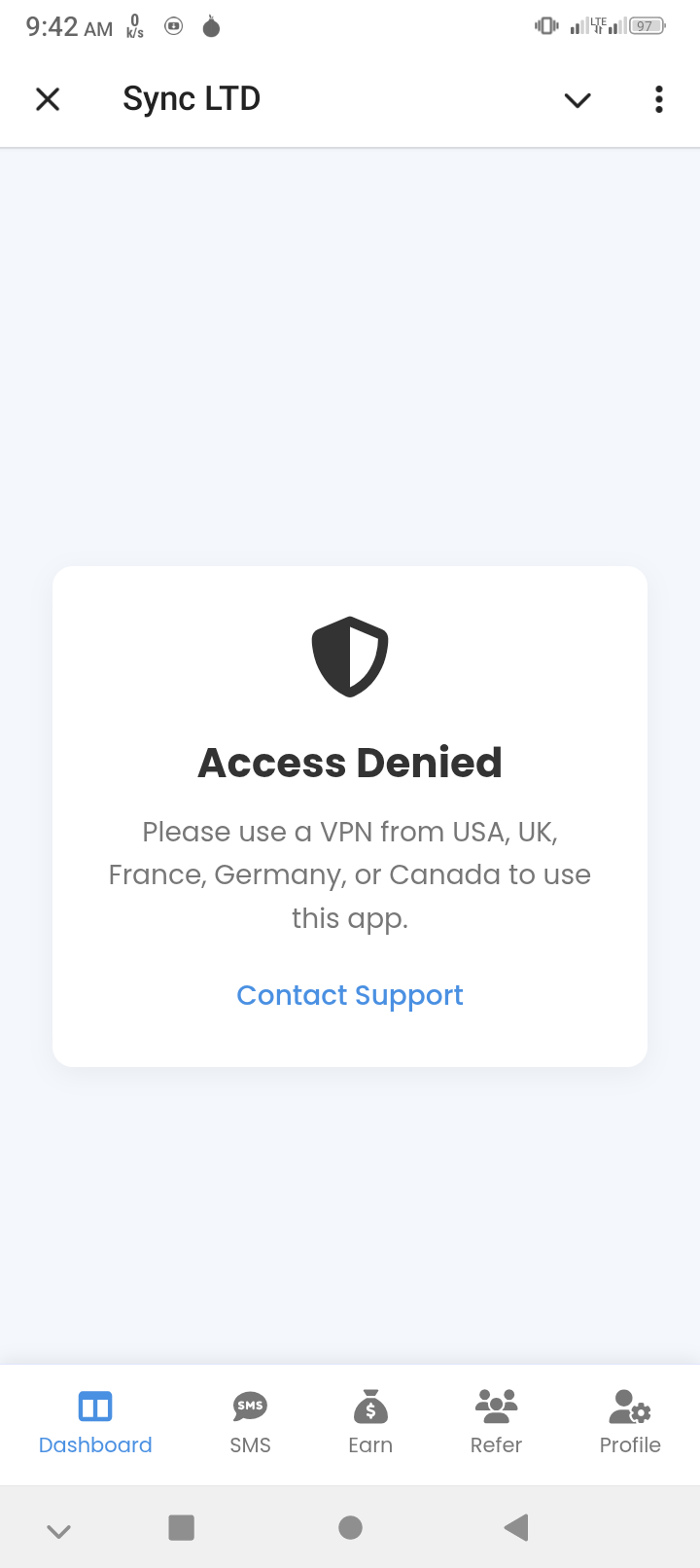
Task: Open the three-dot overflow menu
Action: [659, 99]
